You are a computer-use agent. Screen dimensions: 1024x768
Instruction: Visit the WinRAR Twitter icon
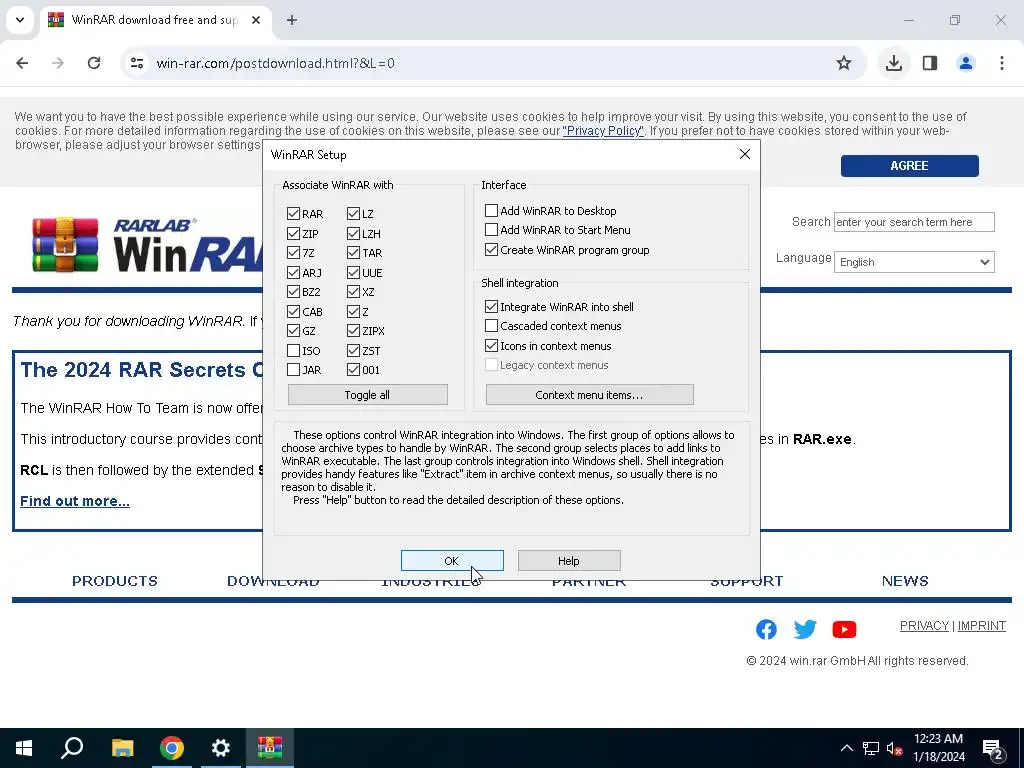click(805, 629)
